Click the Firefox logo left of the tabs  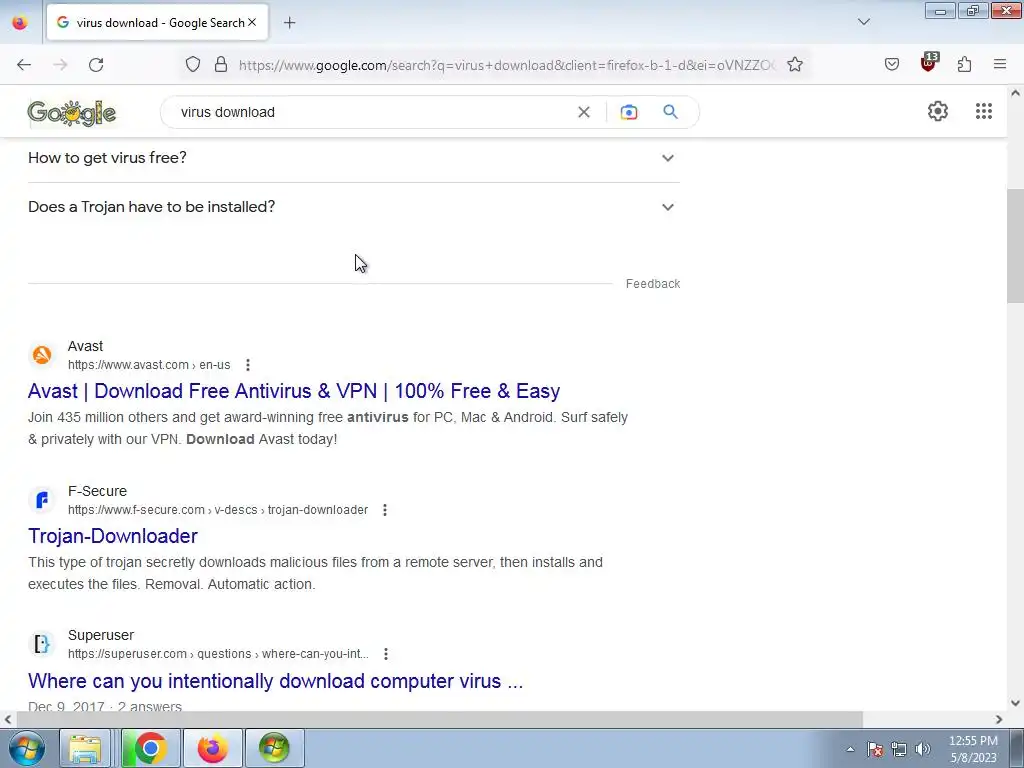[x=20, y=22]
